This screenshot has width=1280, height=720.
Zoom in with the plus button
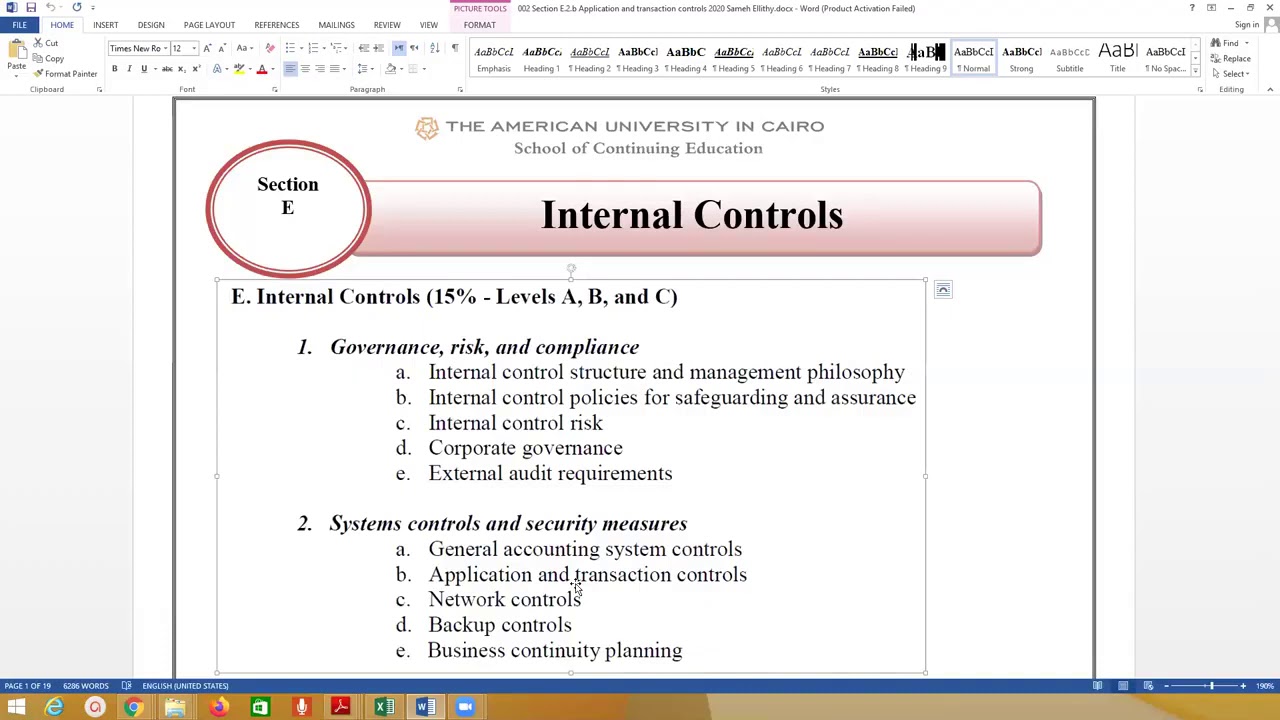pos(1243,686)
